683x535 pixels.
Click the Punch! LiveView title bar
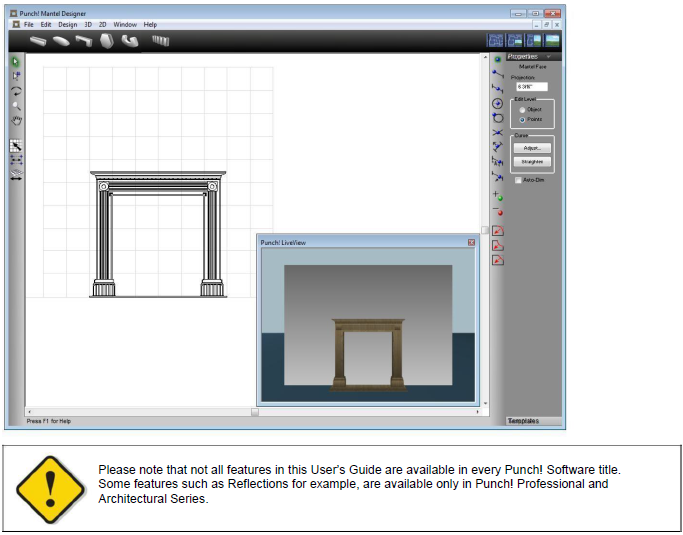pyautogui.click(x=368, y=243)
